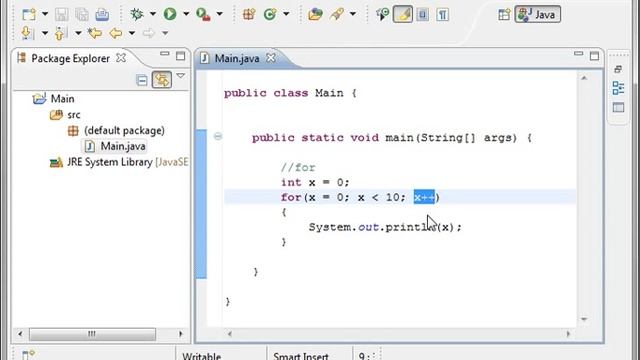The image size is (640, 360).
Task: Click Collapse All in Package Explorer
Action: [142, 80]
